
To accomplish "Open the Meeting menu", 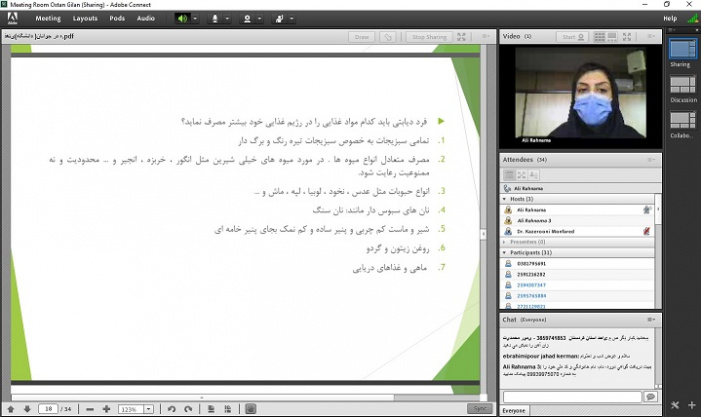I will pos(48,18).
